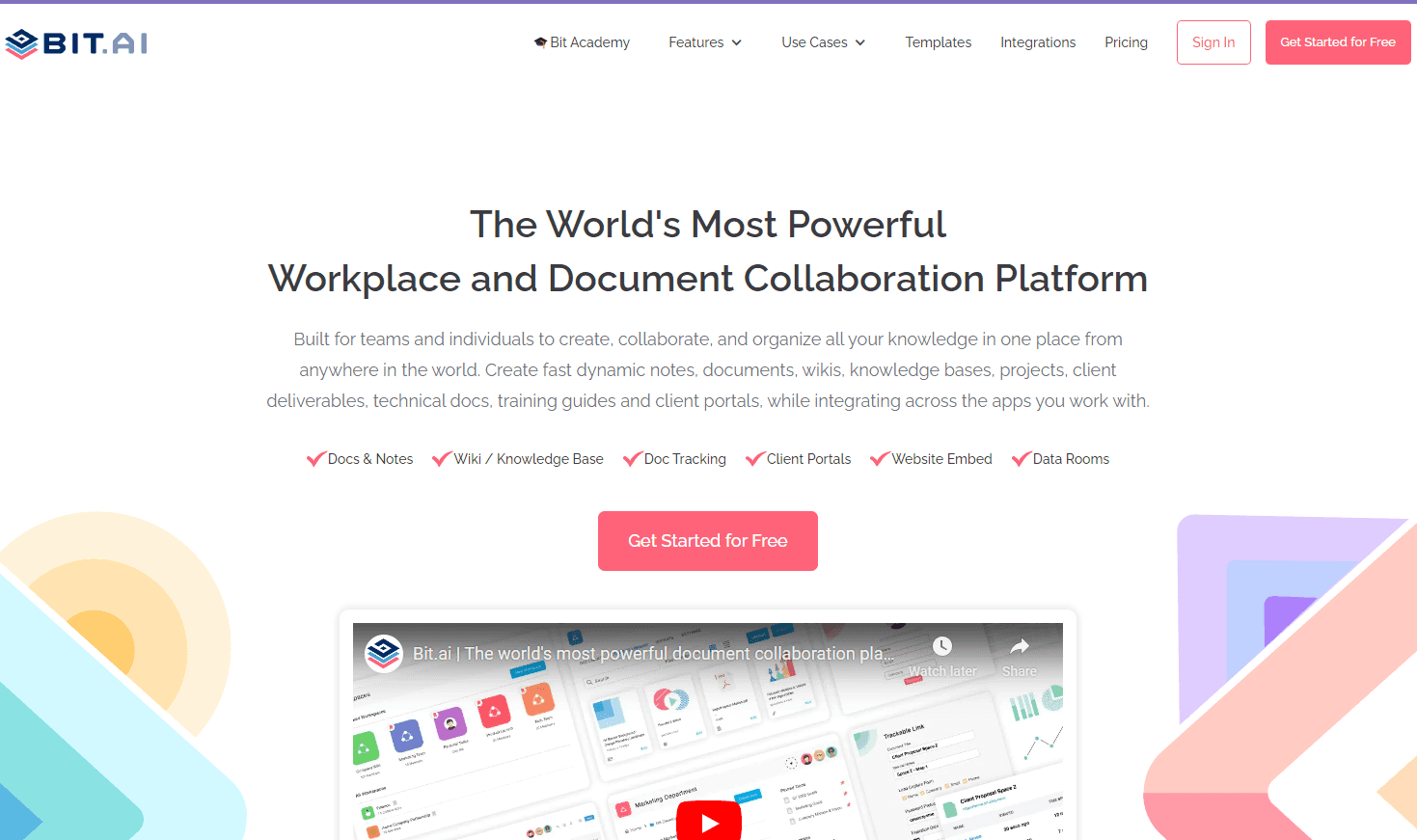Click the checkmark icon before Docs & Notes
Image resolution: width=1417 pixels, height=840 pixels.
point(315,459)
